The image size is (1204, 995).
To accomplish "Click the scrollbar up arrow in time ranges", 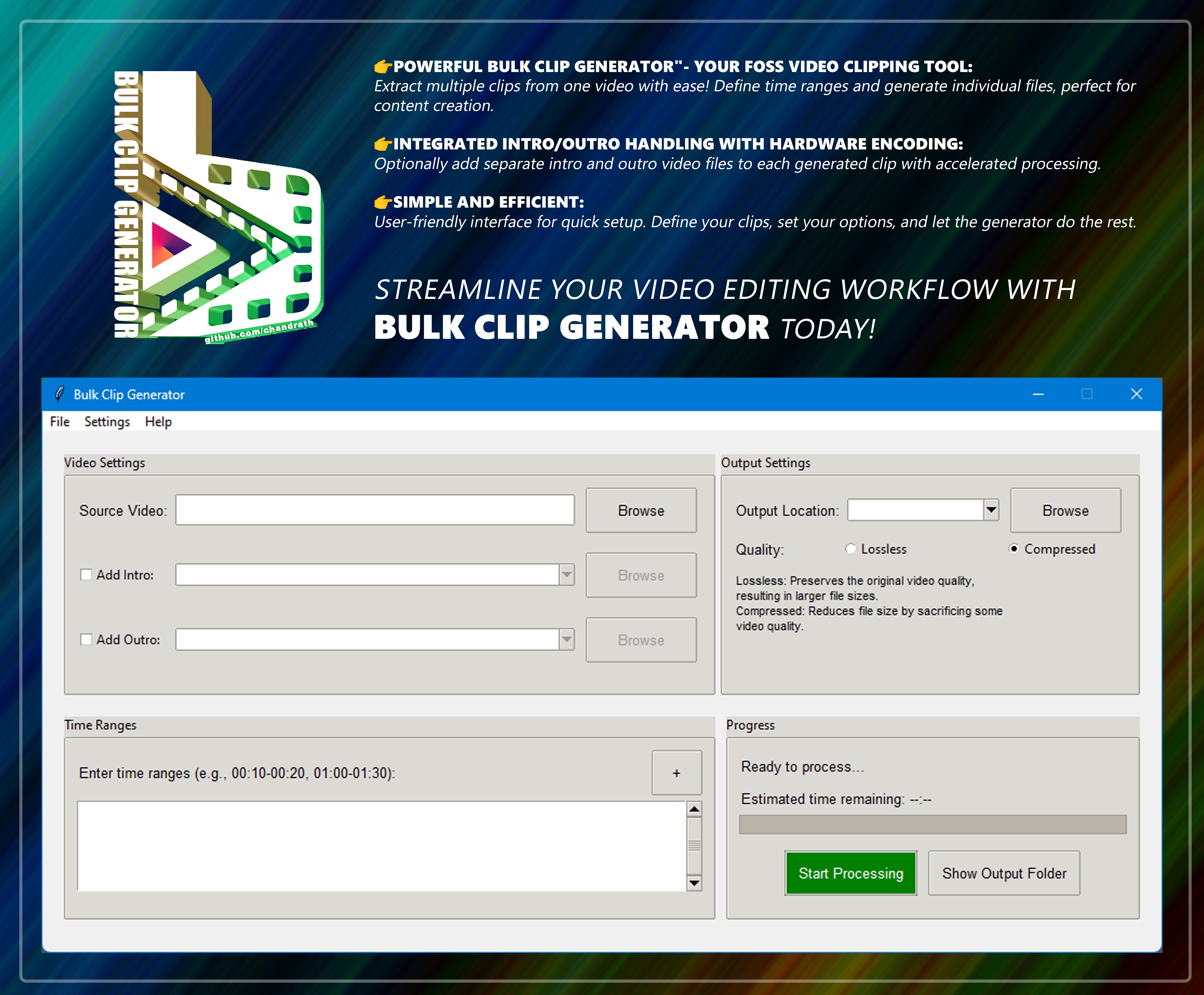I will click(694, 809).
